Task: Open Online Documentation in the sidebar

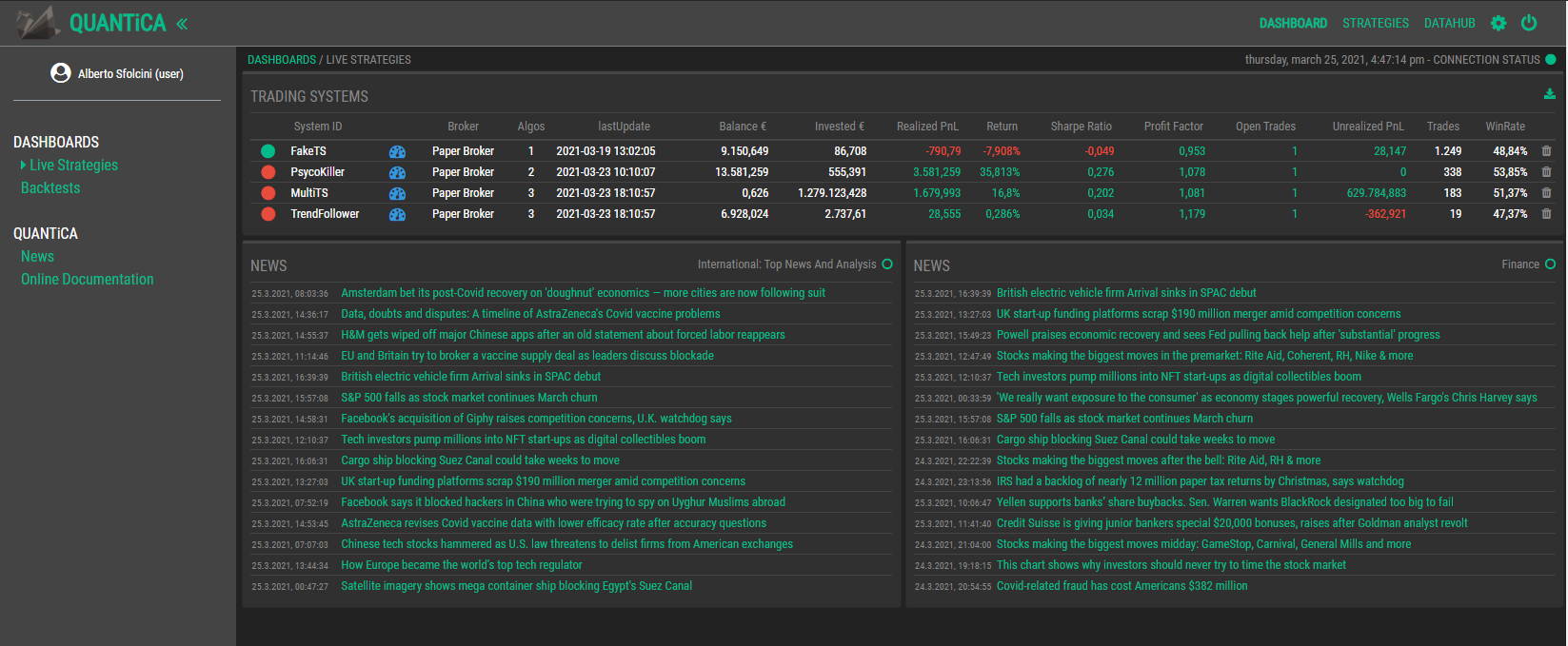Action: click(88, 279)
